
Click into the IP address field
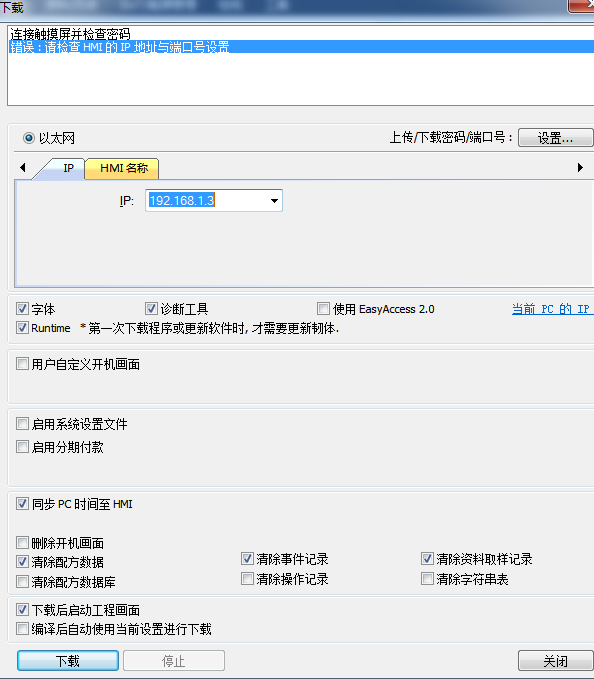point(207,200)
